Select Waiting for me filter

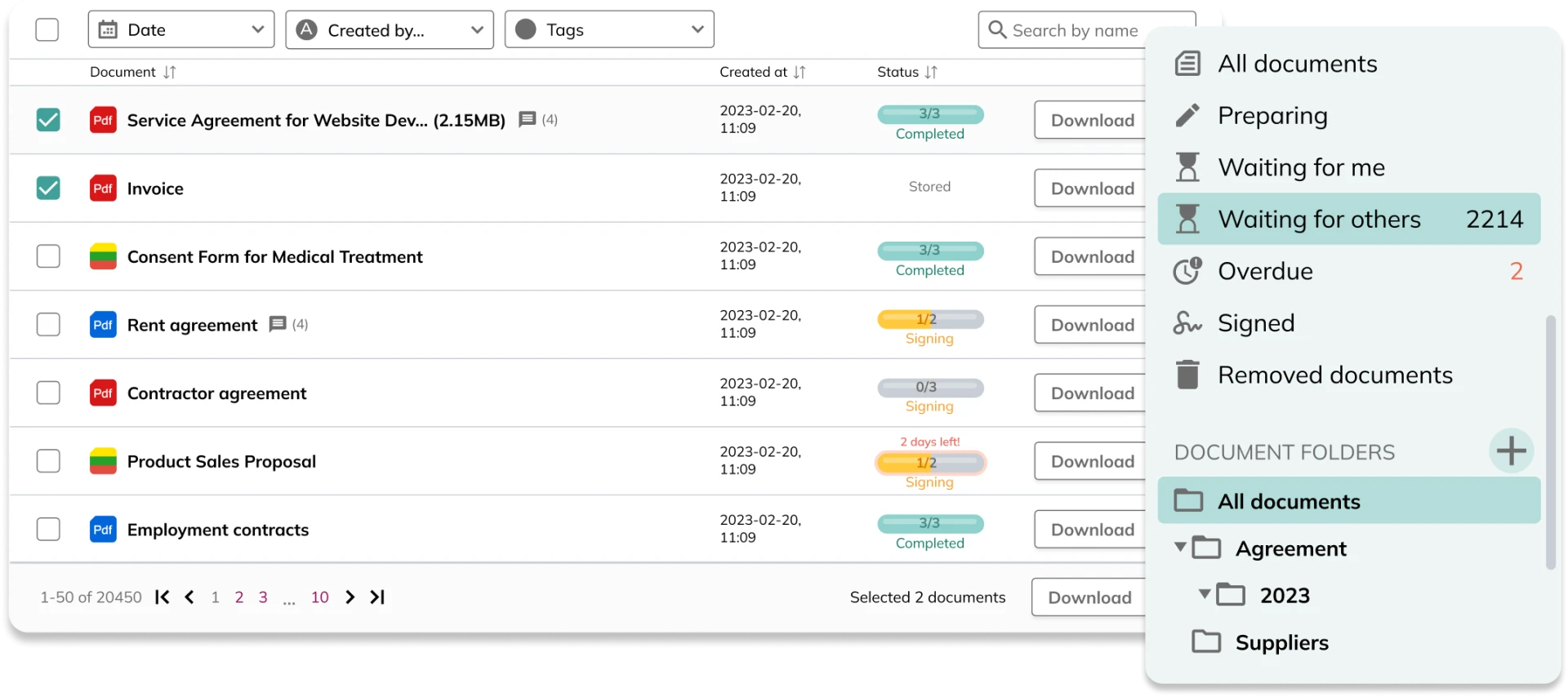[1349, 167]
